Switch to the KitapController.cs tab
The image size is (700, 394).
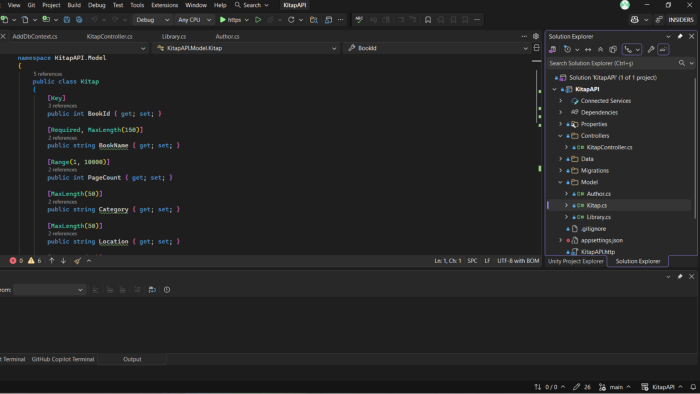tap(109, 37)
